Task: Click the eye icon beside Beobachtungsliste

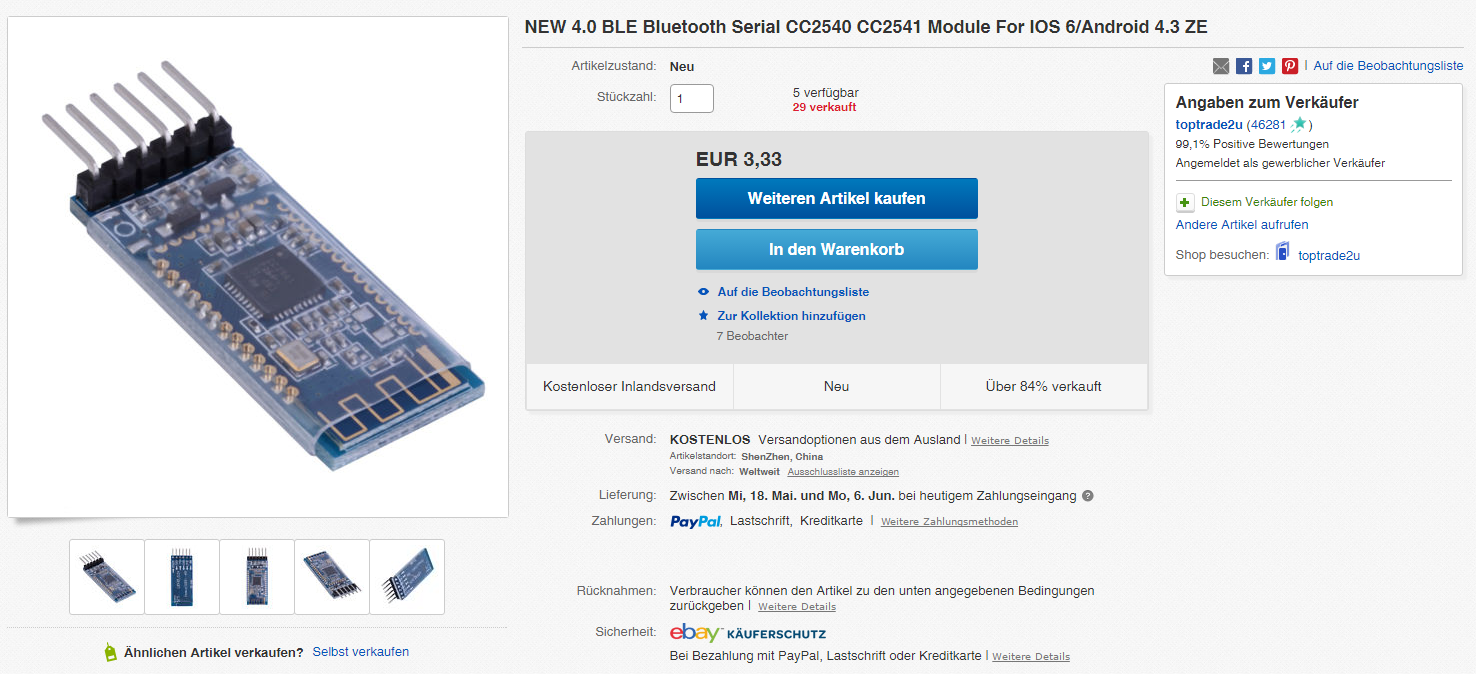Action: point(703,291)
